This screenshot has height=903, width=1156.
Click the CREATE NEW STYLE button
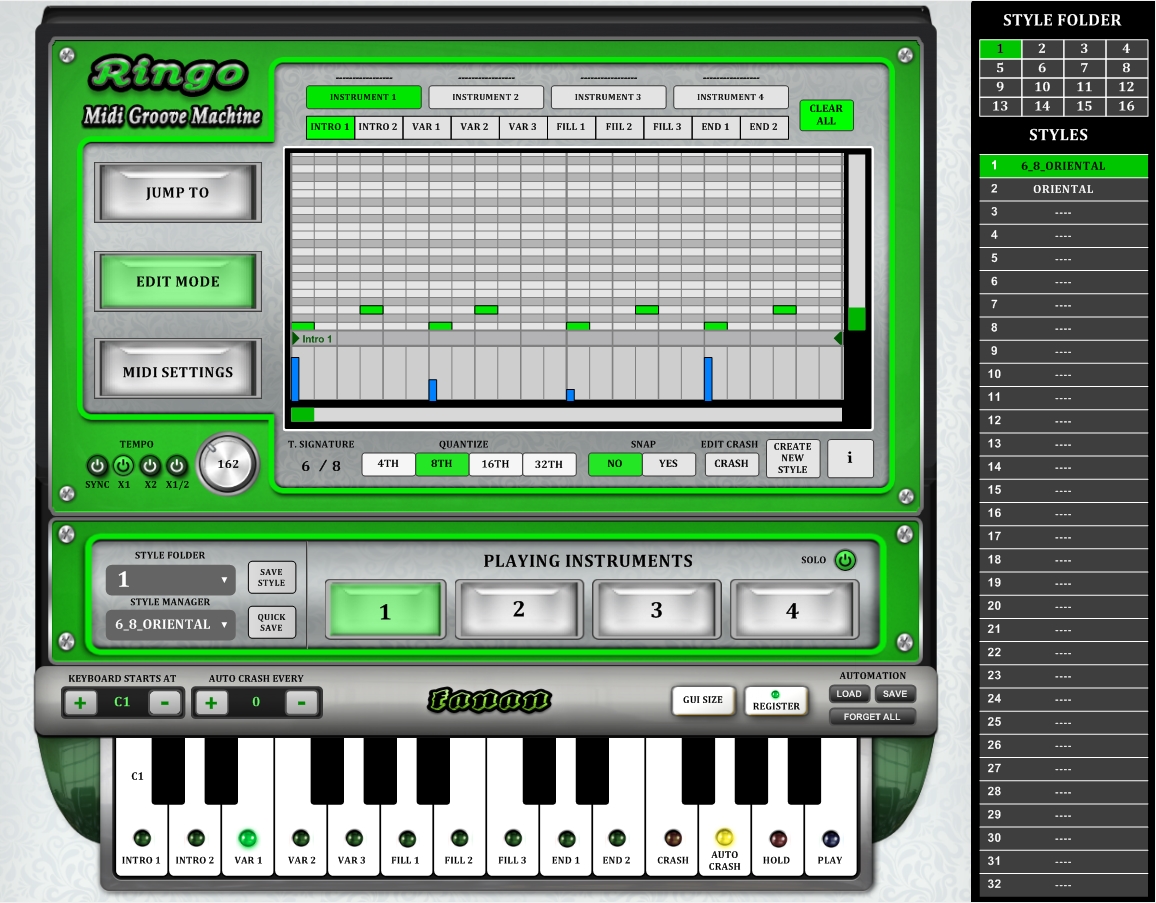pyautogui.click(x=792, y=458)
